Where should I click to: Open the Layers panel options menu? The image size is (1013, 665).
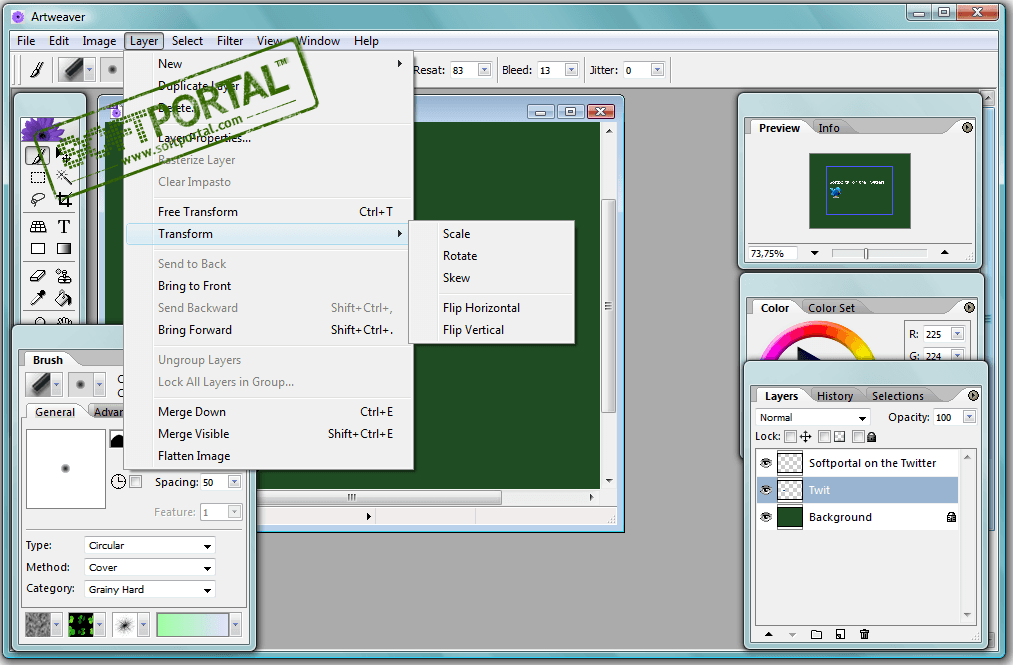tap(973, 396)
